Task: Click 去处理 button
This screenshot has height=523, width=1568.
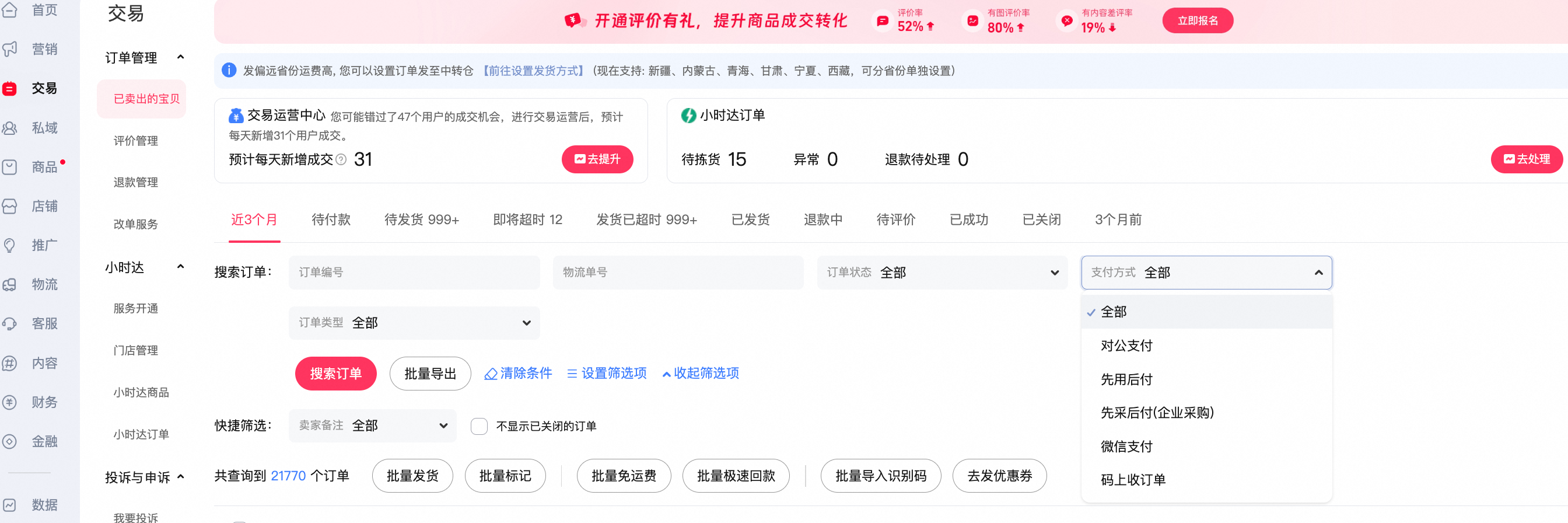Action: (1527, 159)
